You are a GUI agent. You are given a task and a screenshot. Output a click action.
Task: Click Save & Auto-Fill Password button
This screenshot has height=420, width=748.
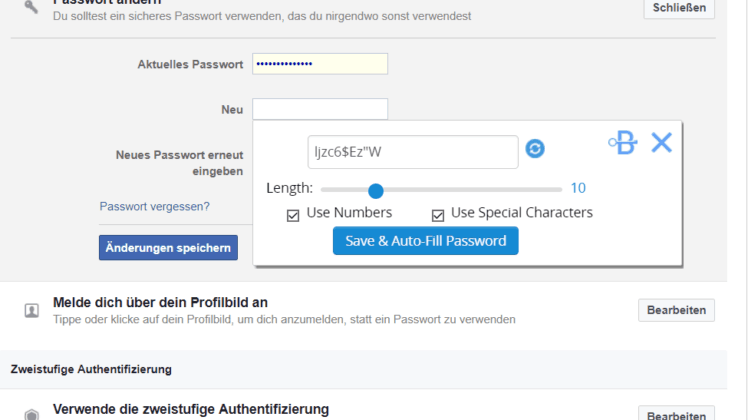pos(426,241)
